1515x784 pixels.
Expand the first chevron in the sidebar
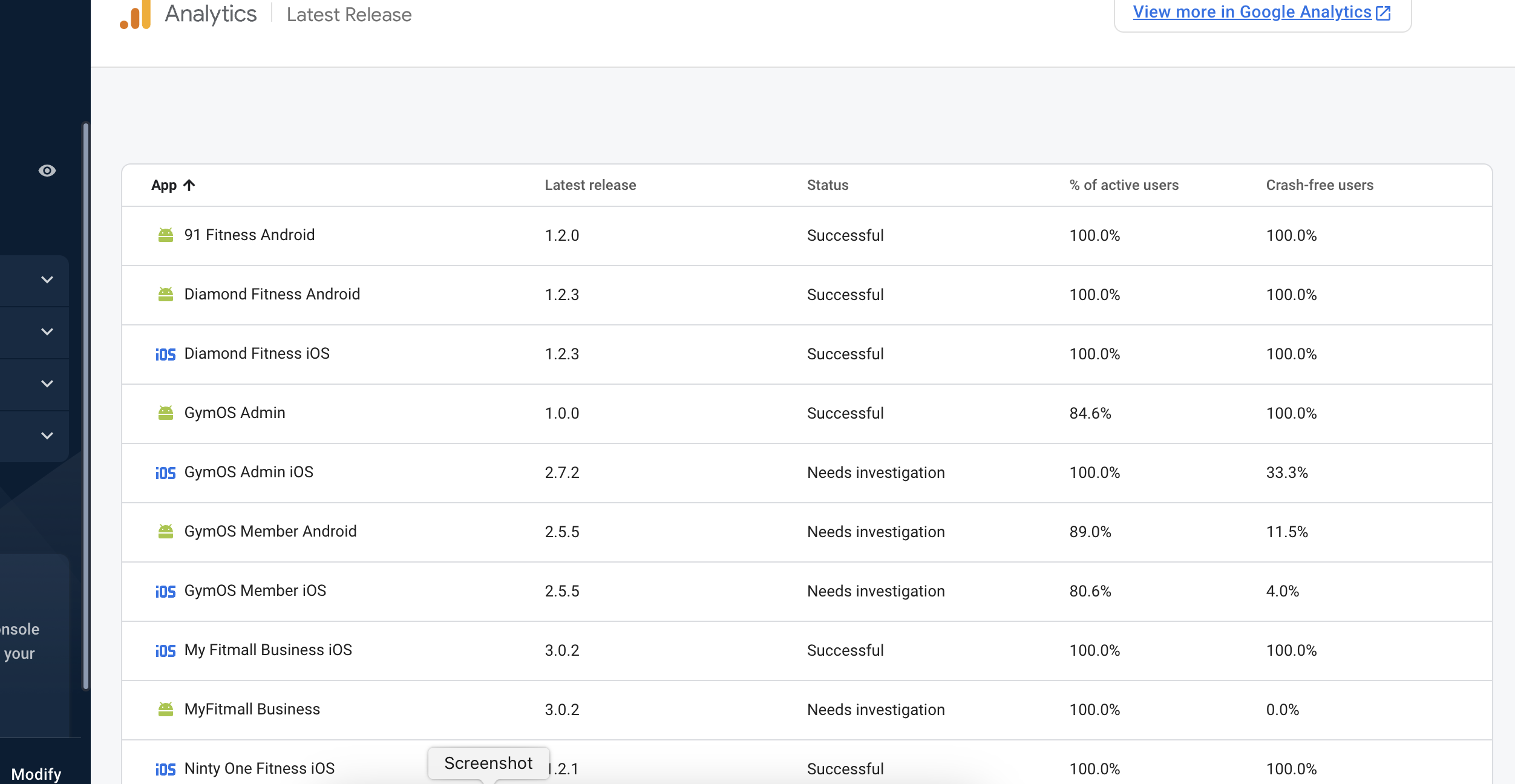(45, 280)
